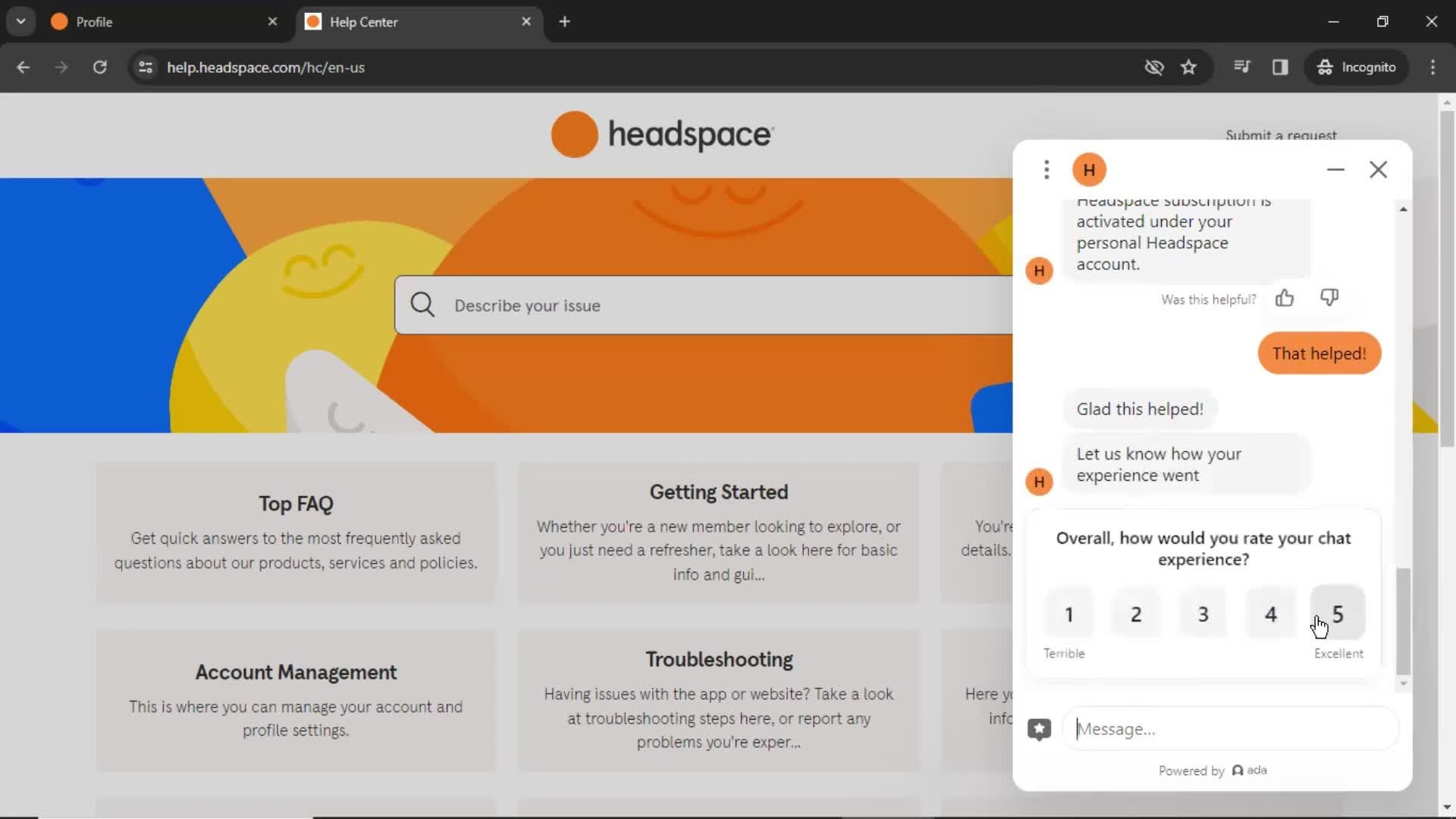Click the chat scrollbar thumb

click(x=1403, y=620)
